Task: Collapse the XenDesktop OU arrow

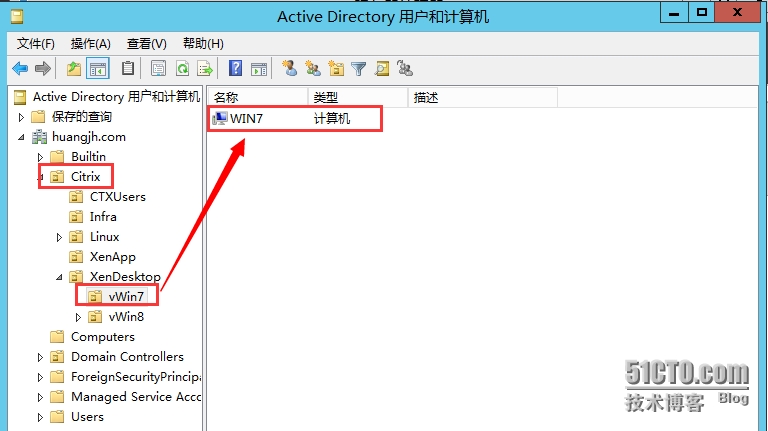Action: point(59,277)
